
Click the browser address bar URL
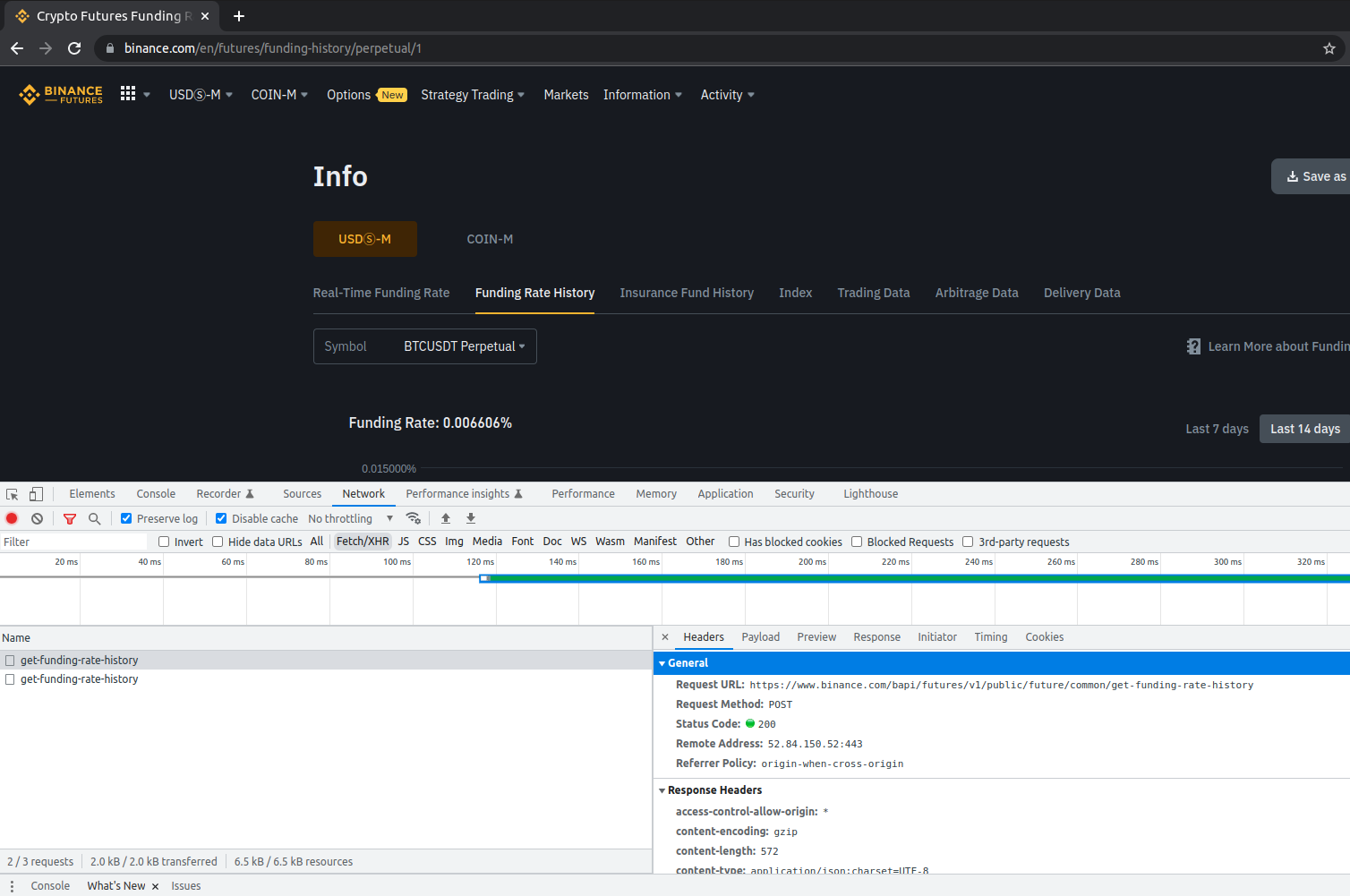[273, 48]
